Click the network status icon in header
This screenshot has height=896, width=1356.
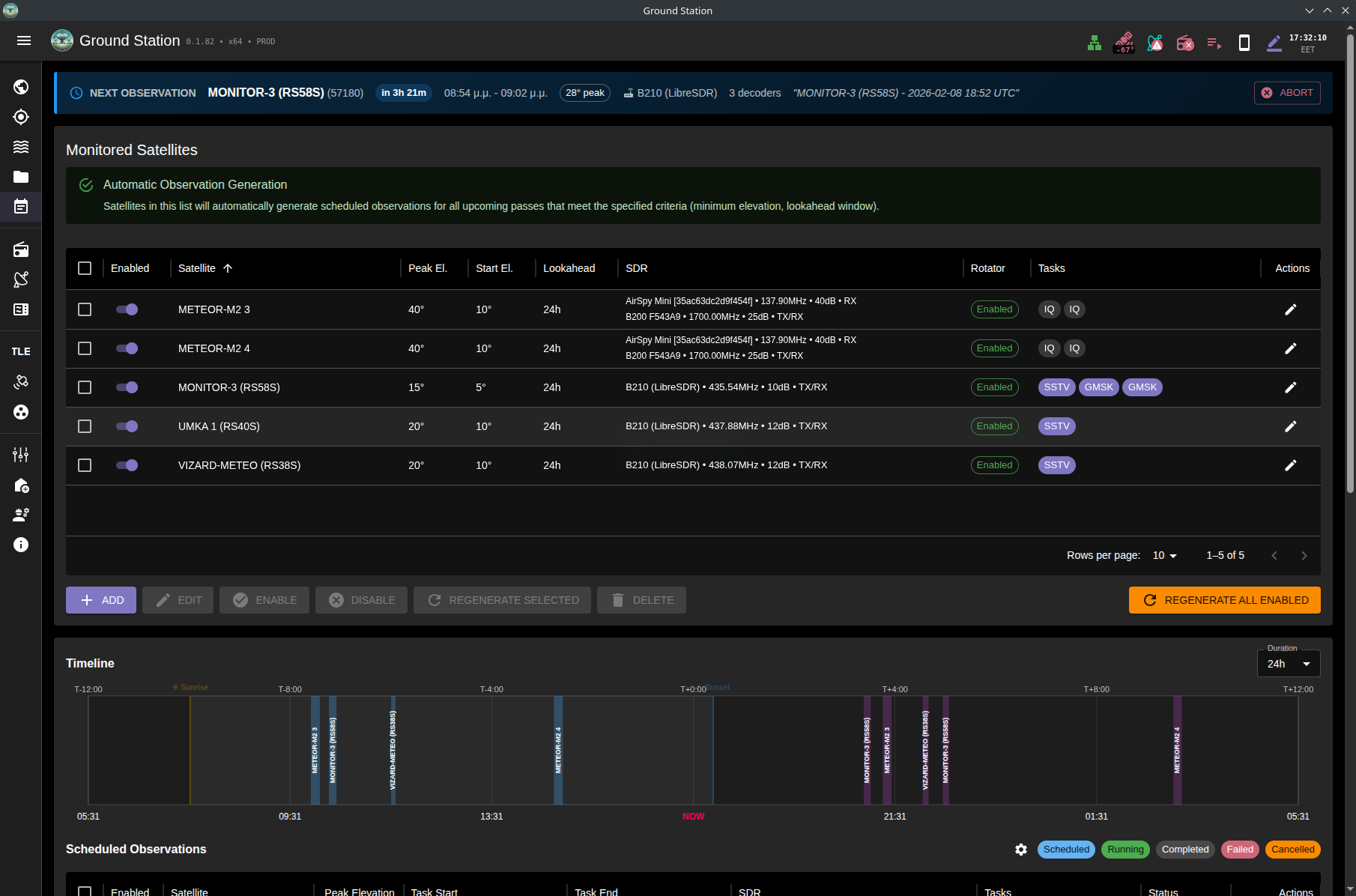1093,43
